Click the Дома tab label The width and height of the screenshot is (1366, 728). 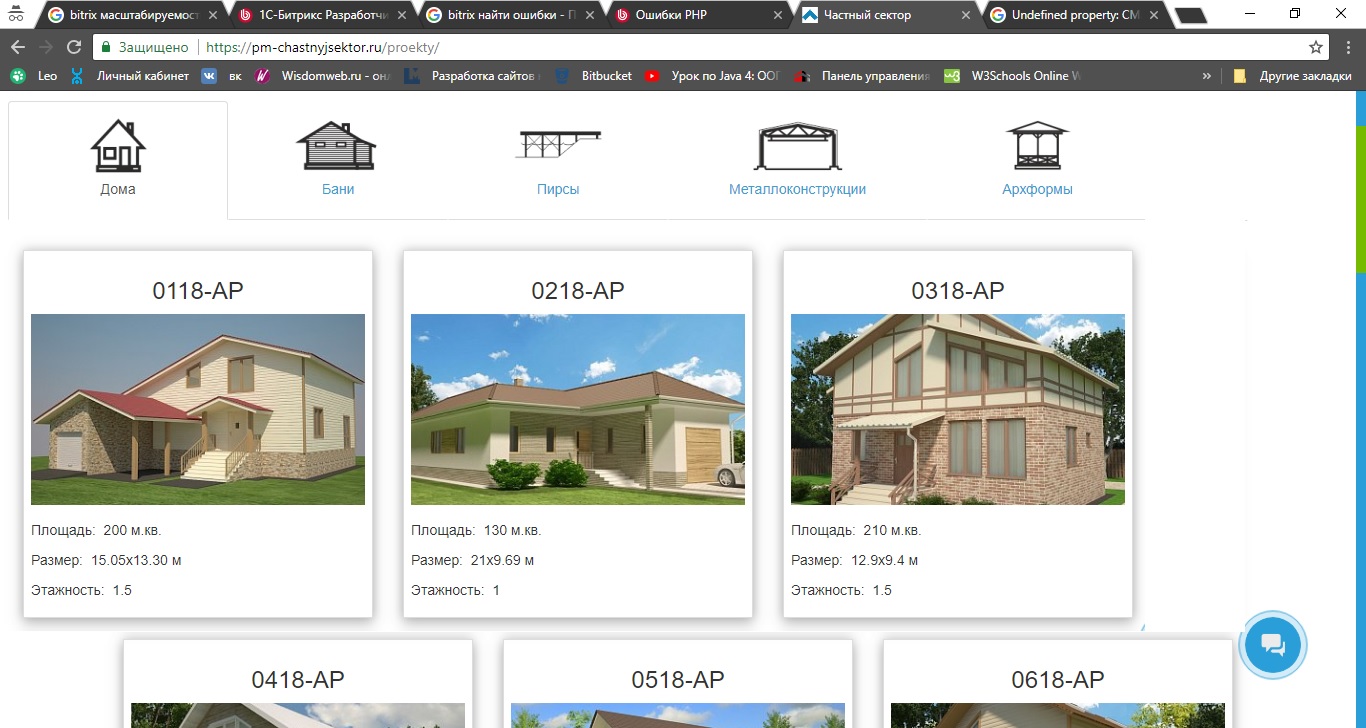point(118,189)
